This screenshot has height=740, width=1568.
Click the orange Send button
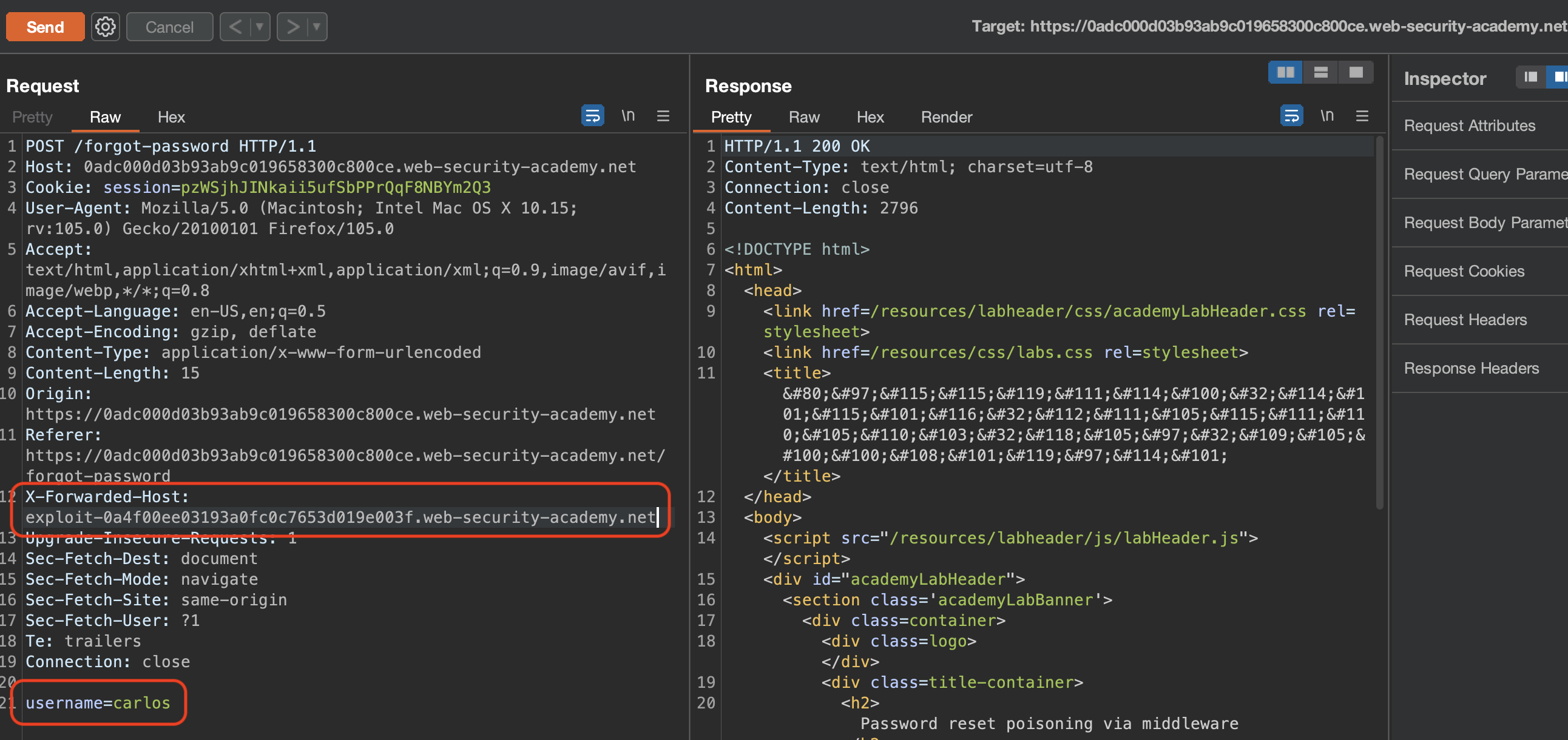[45, 27]
